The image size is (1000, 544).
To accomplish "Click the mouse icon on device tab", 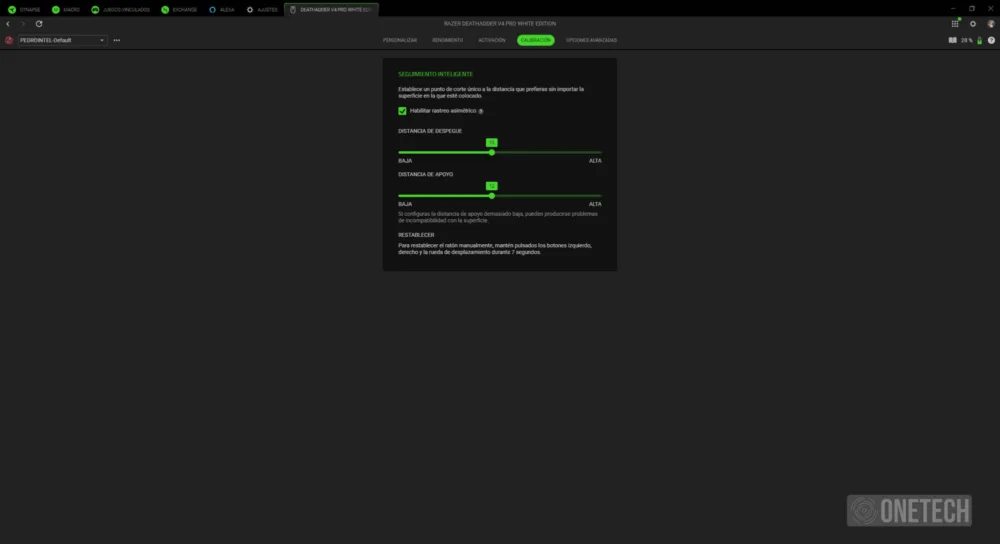I will (293, 10).
